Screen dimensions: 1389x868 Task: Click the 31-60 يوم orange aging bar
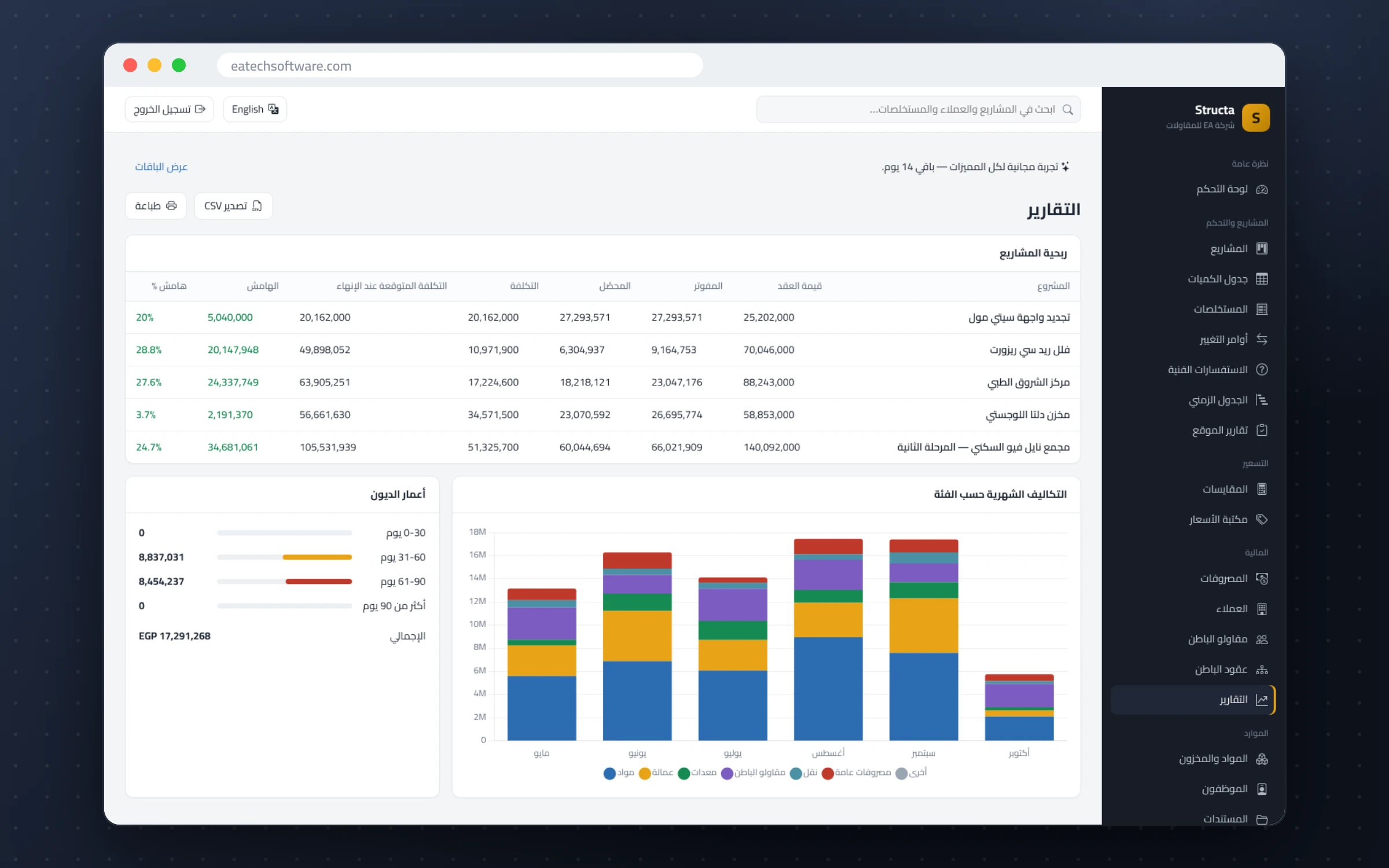(x=317, y=557)
